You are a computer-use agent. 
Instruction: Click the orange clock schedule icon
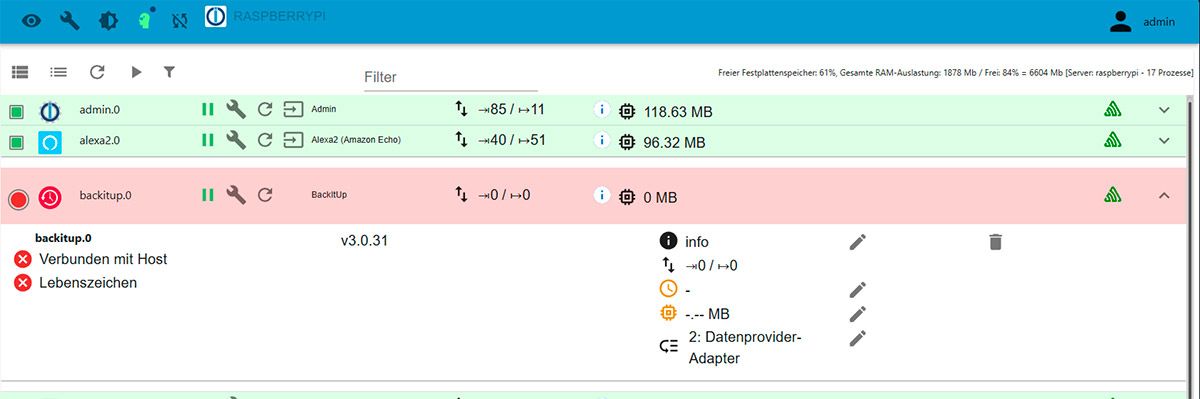coord(669,289)
